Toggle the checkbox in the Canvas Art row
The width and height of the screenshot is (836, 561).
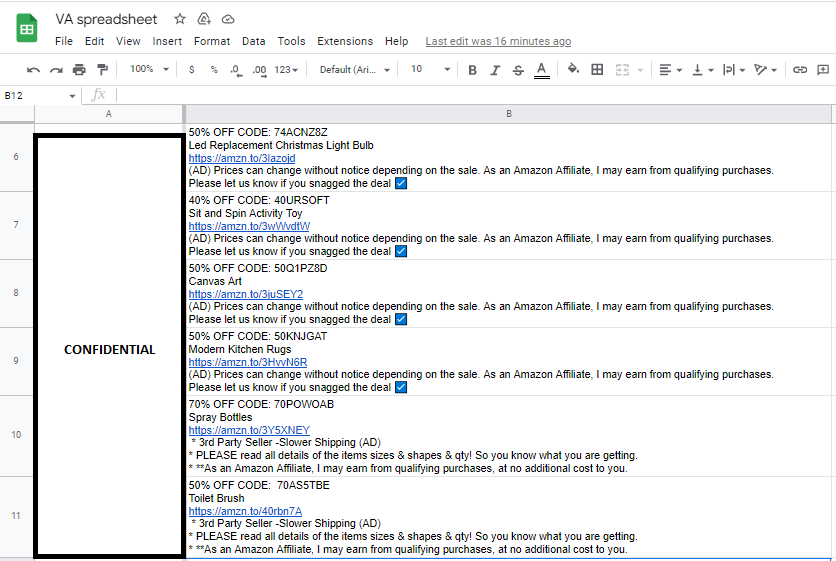401,319
